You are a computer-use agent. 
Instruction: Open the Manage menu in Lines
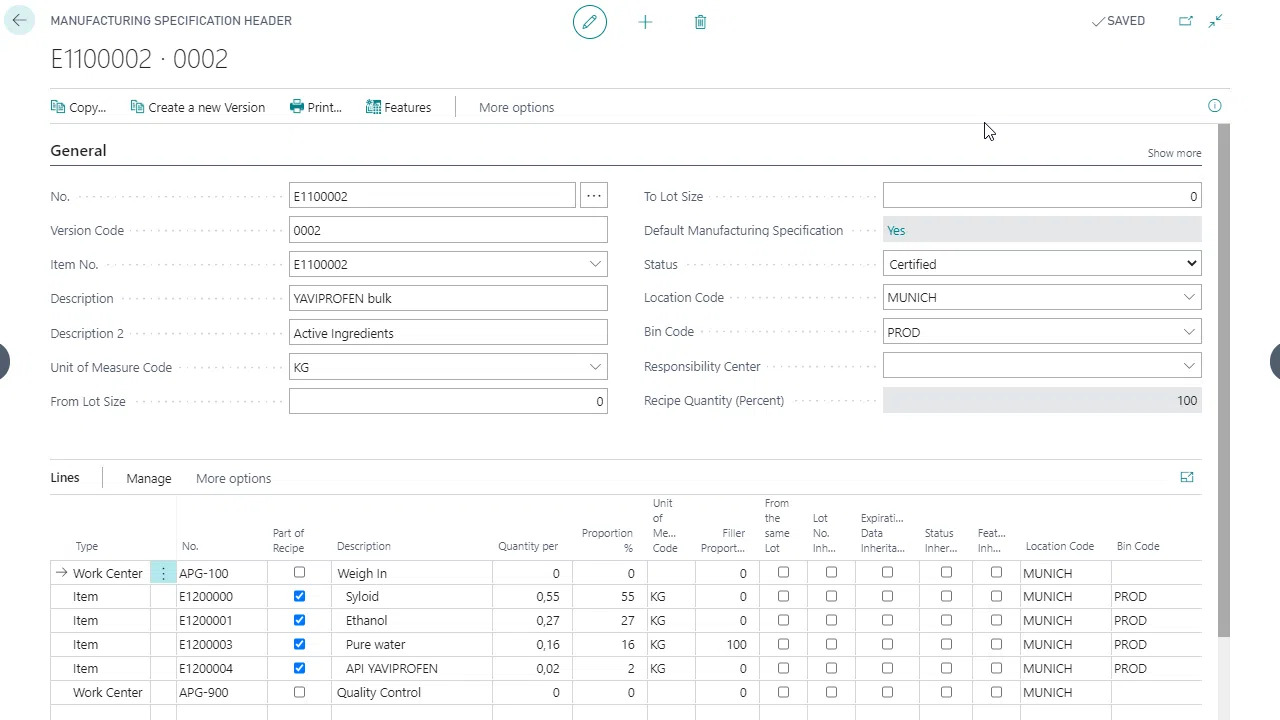pos(149,479)
